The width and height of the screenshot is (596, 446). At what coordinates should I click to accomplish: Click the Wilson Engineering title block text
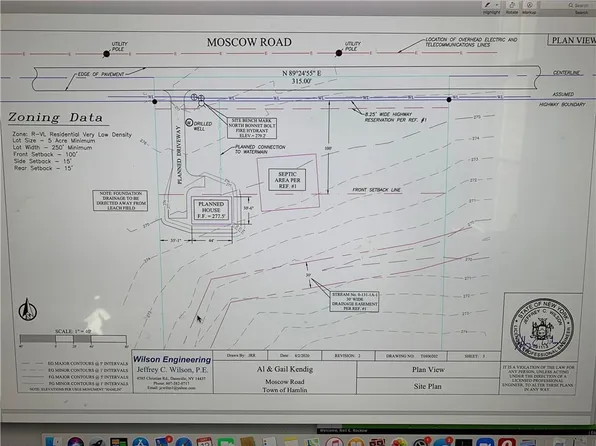click(172, 359)
